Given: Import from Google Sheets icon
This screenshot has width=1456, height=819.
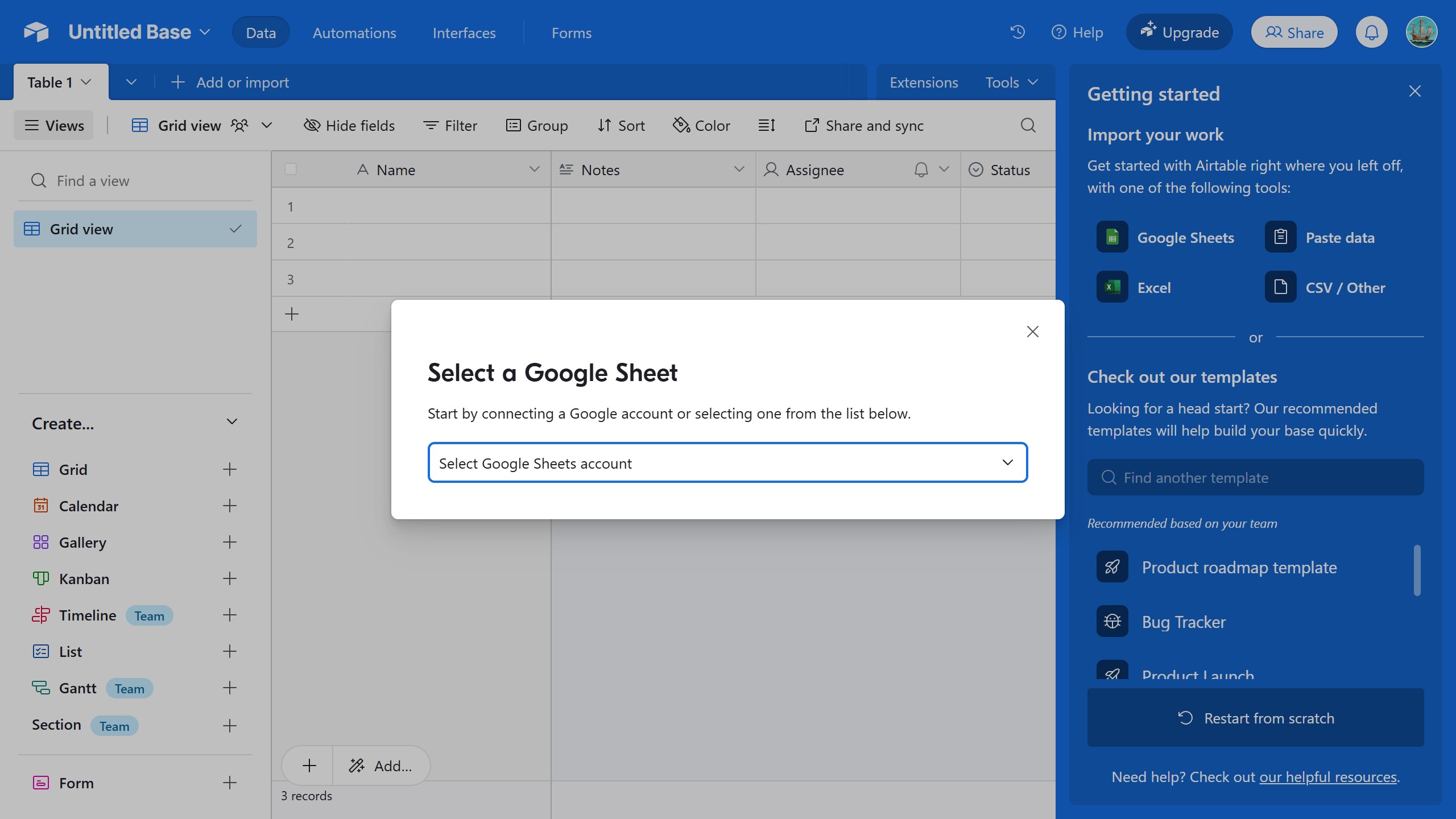Looking at the screenshot, I should pos(1112,237).
